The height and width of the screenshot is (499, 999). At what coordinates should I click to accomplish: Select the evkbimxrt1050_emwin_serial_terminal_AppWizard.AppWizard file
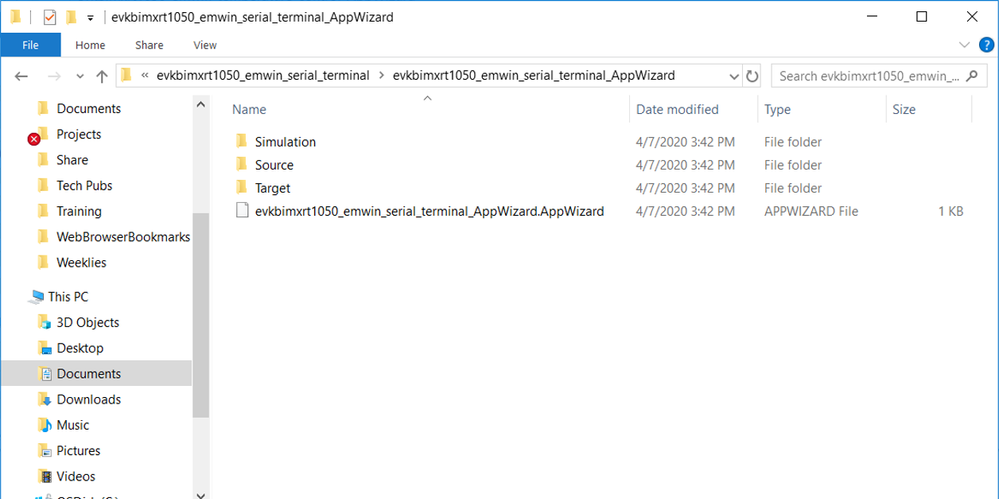[429, 211]
